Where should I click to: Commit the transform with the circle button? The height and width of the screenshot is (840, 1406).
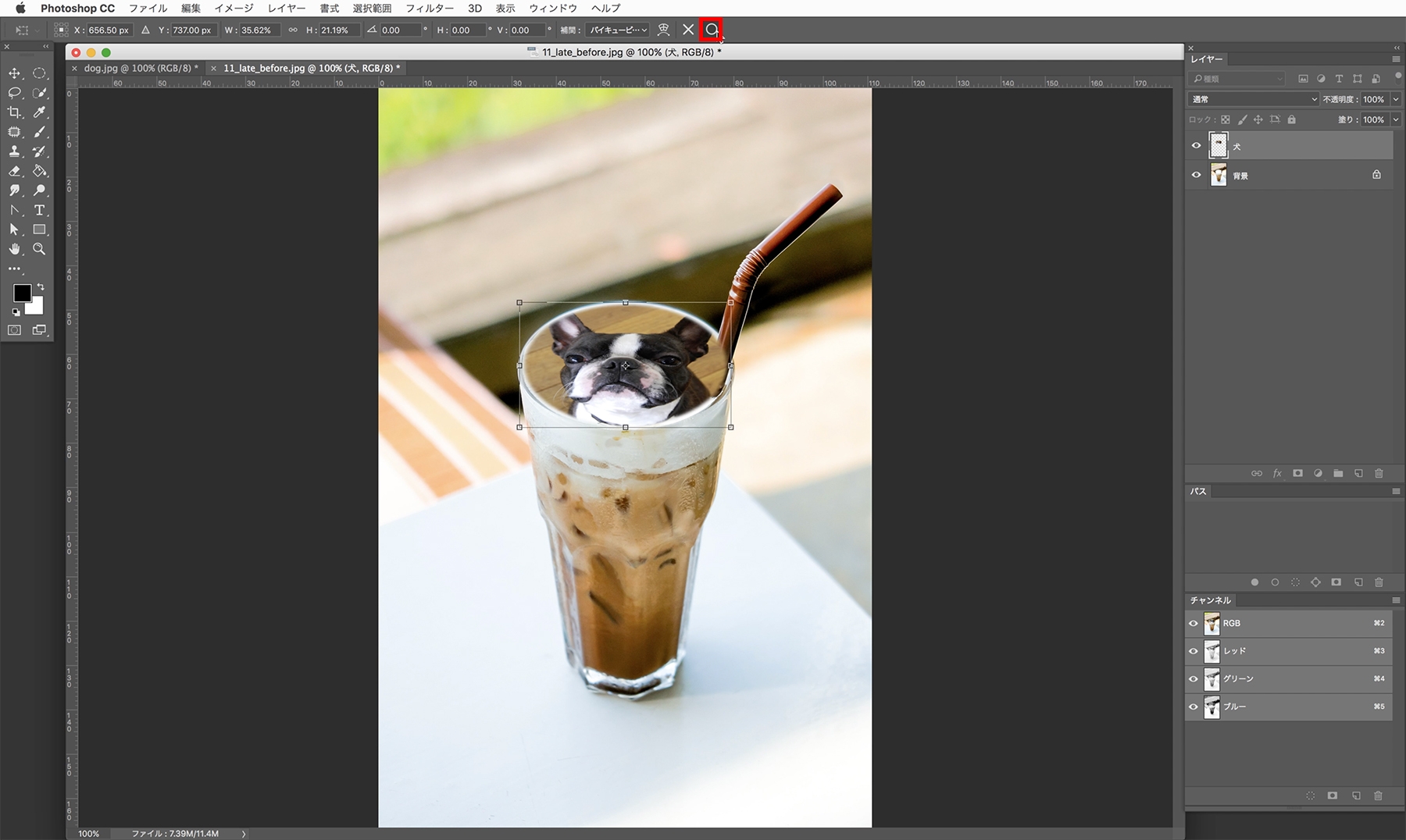click(712, 30)
